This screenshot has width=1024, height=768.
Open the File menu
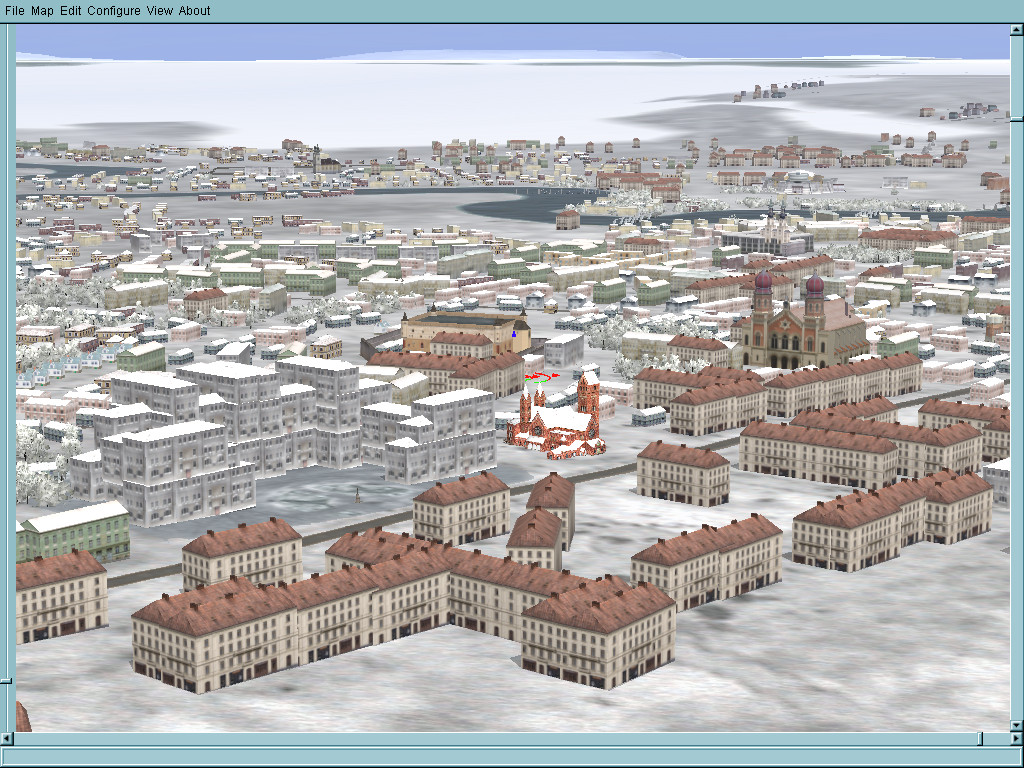[14, 10]
